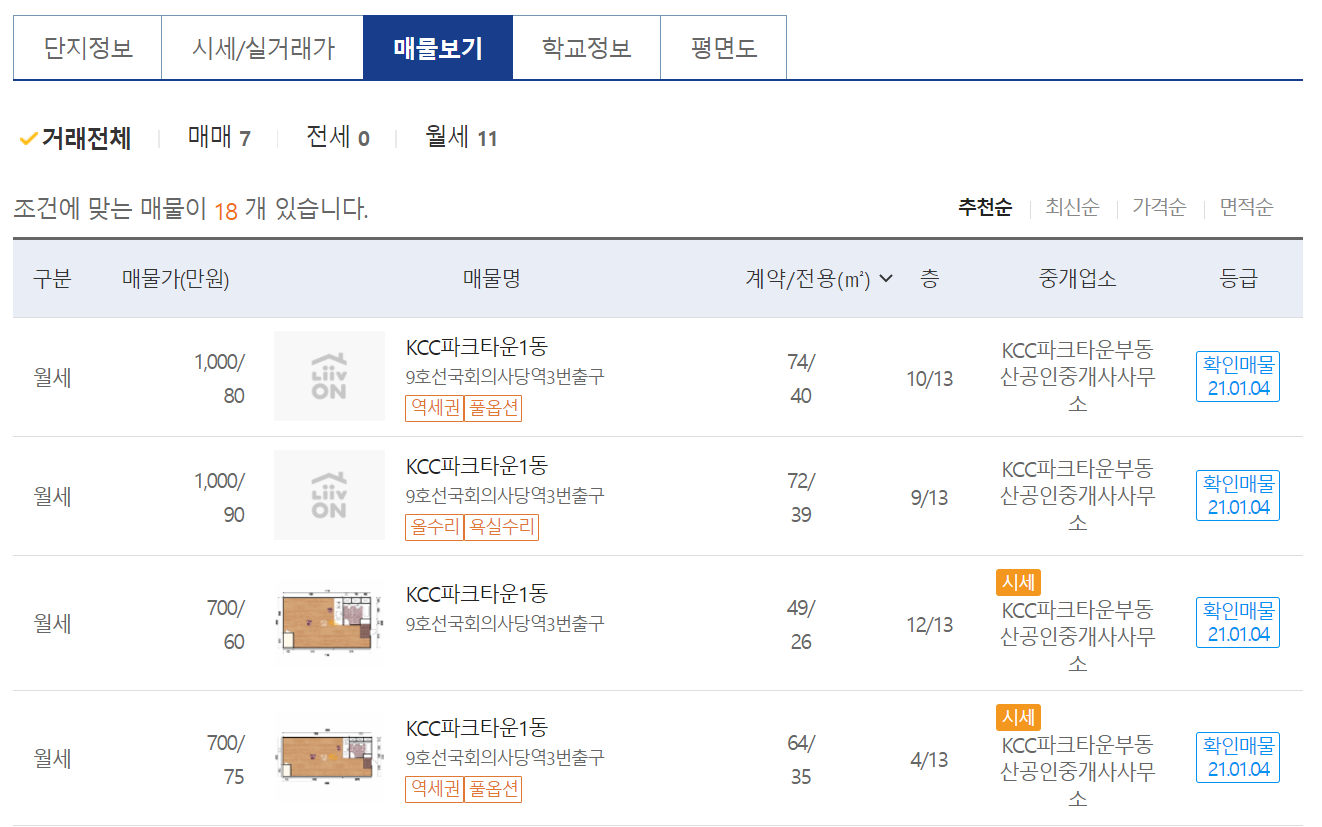Viewport: 1322px width, 827px height.
Task: Click the listing count number 18
Action: click(226, 210)
